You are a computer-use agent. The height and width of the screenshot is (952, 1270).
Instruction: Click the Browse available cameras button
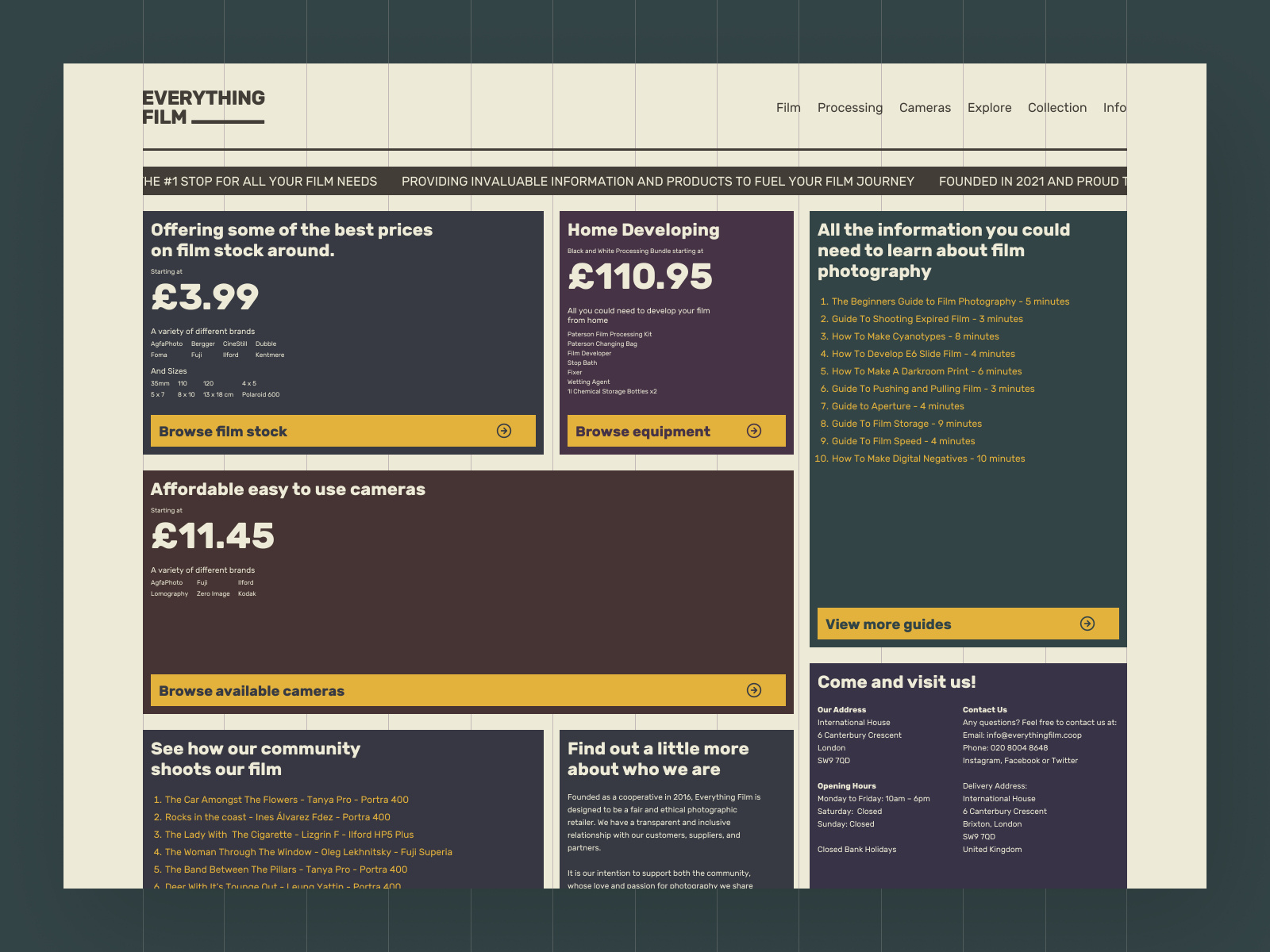pos(251,689)
